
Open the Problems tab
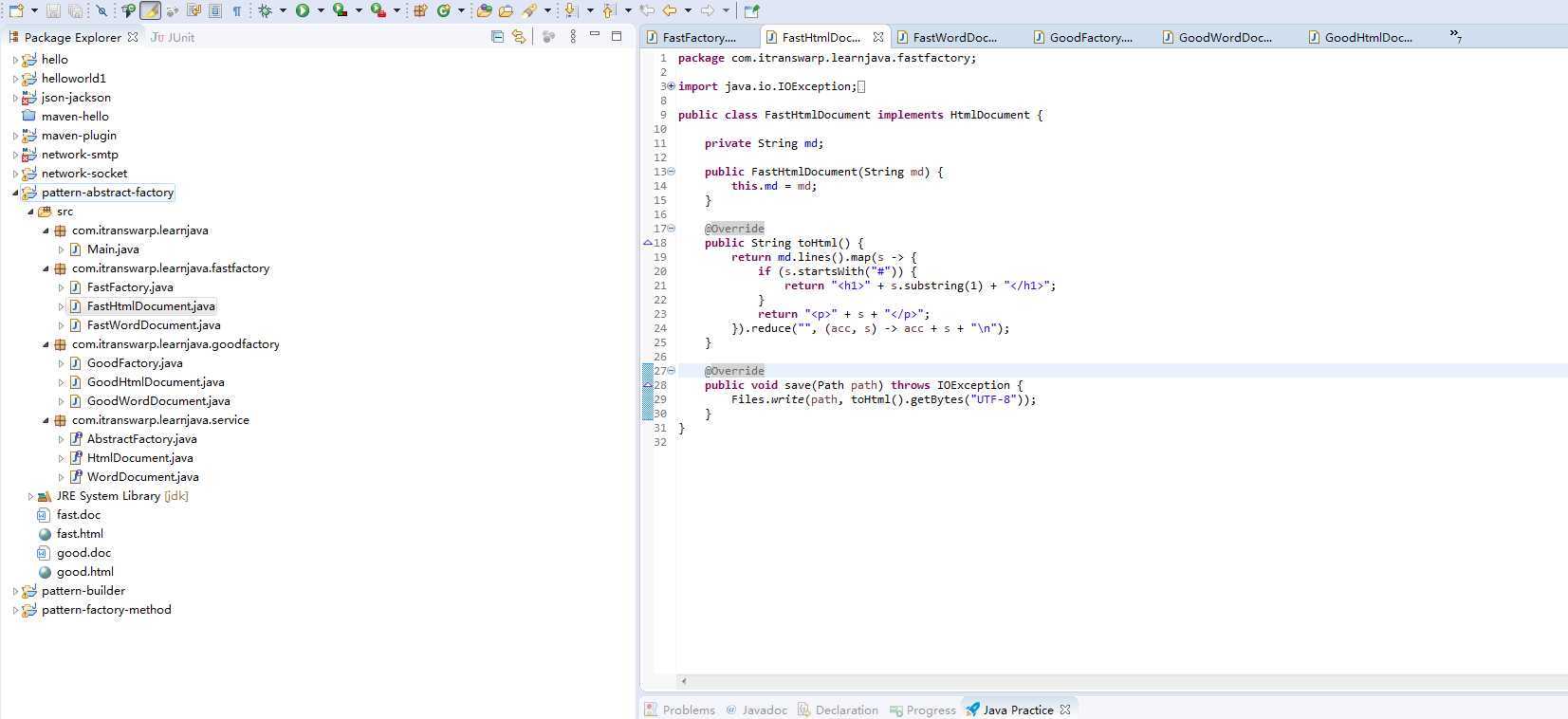coord(688,710)
